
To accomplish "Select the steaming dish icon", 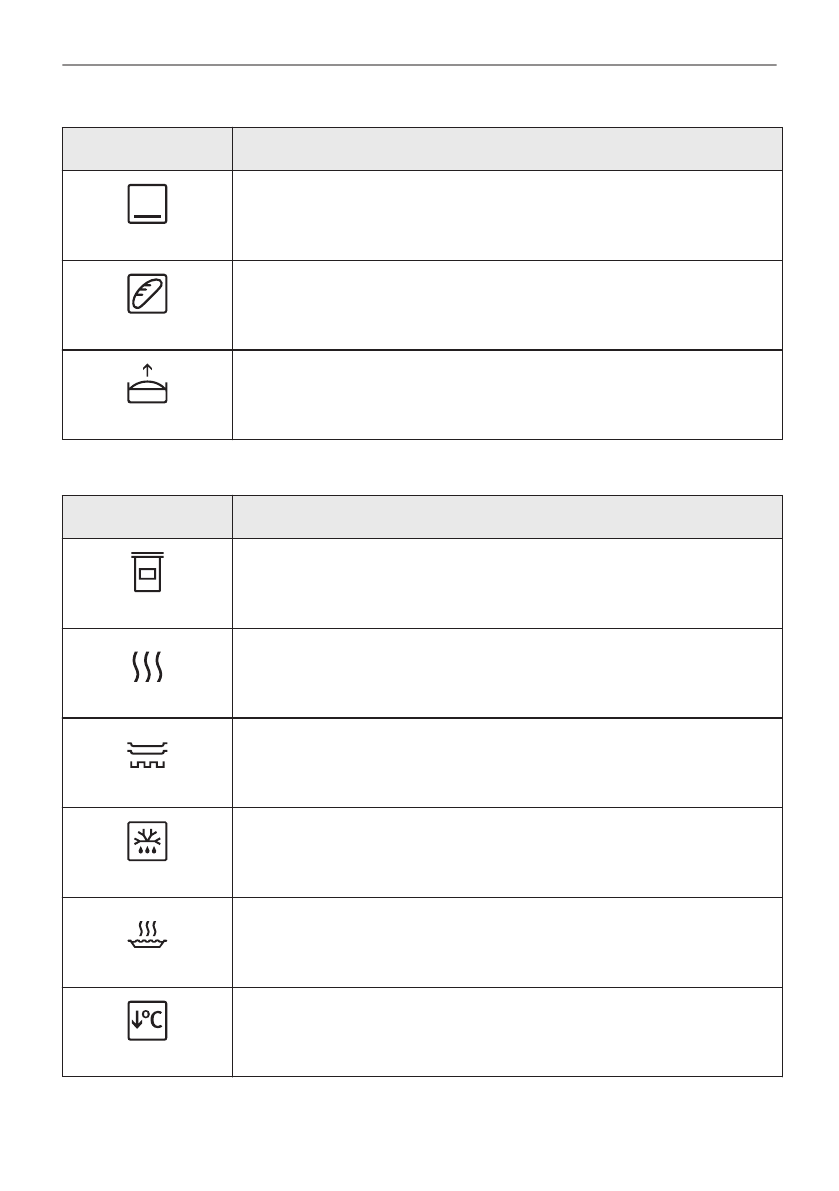I will click(x=147, y=934).
